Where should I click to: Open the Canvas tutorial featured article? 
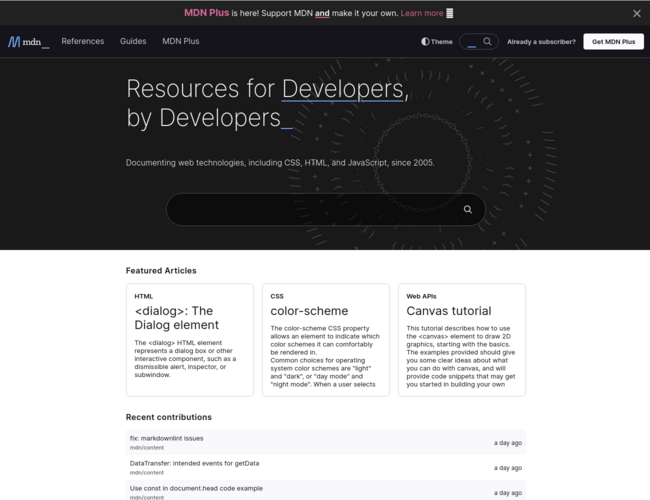point(449,311)
